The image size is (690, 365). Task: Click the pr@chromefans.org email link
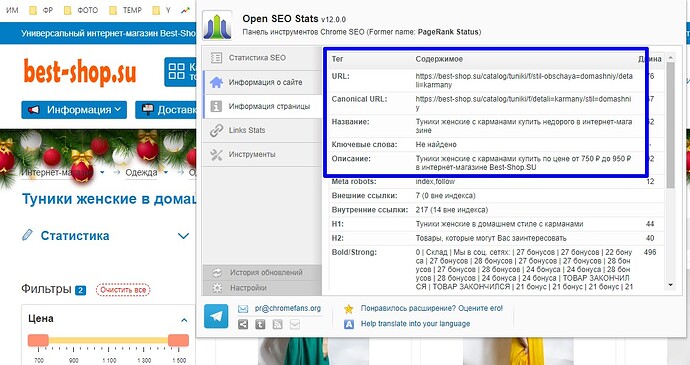tap(288, 309)
